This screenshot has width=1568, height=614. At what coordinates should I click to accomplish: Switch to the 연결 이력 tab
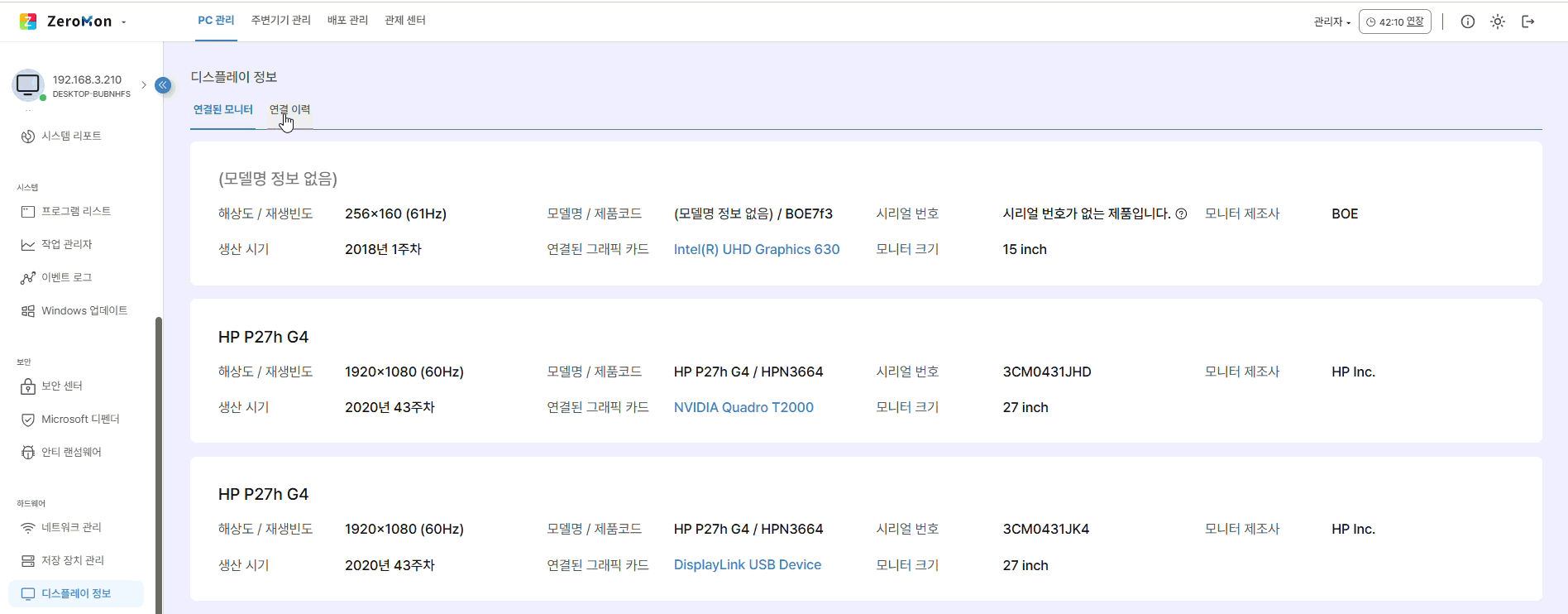289,109
